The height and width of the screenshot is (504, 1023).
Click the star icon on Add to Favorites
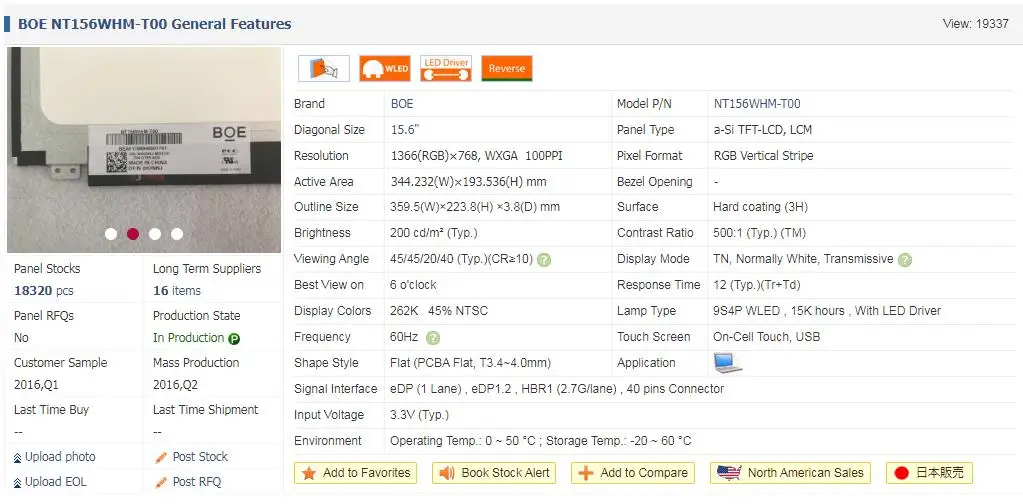click(309, 473)
